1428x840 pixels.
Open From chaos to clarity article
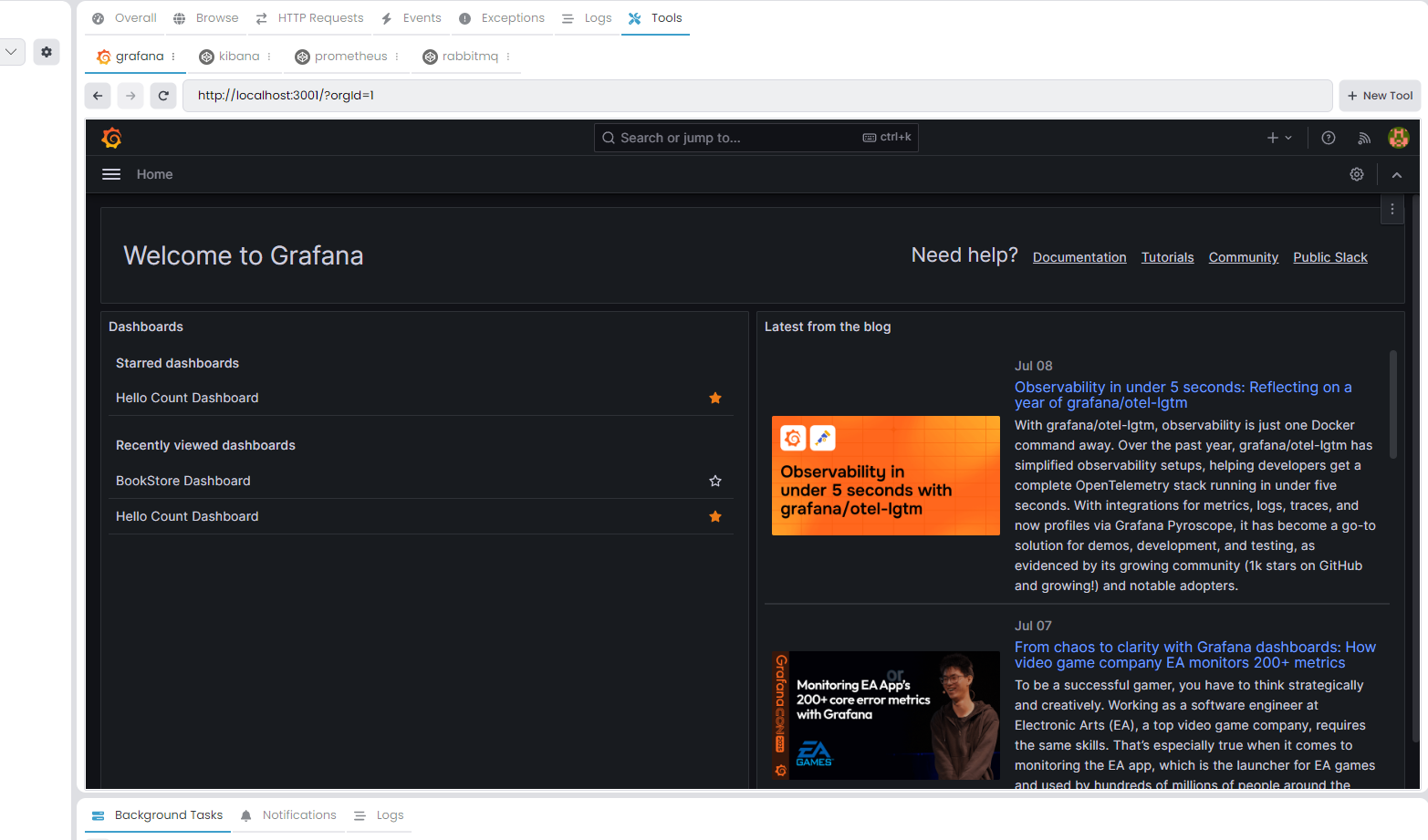1194,655
